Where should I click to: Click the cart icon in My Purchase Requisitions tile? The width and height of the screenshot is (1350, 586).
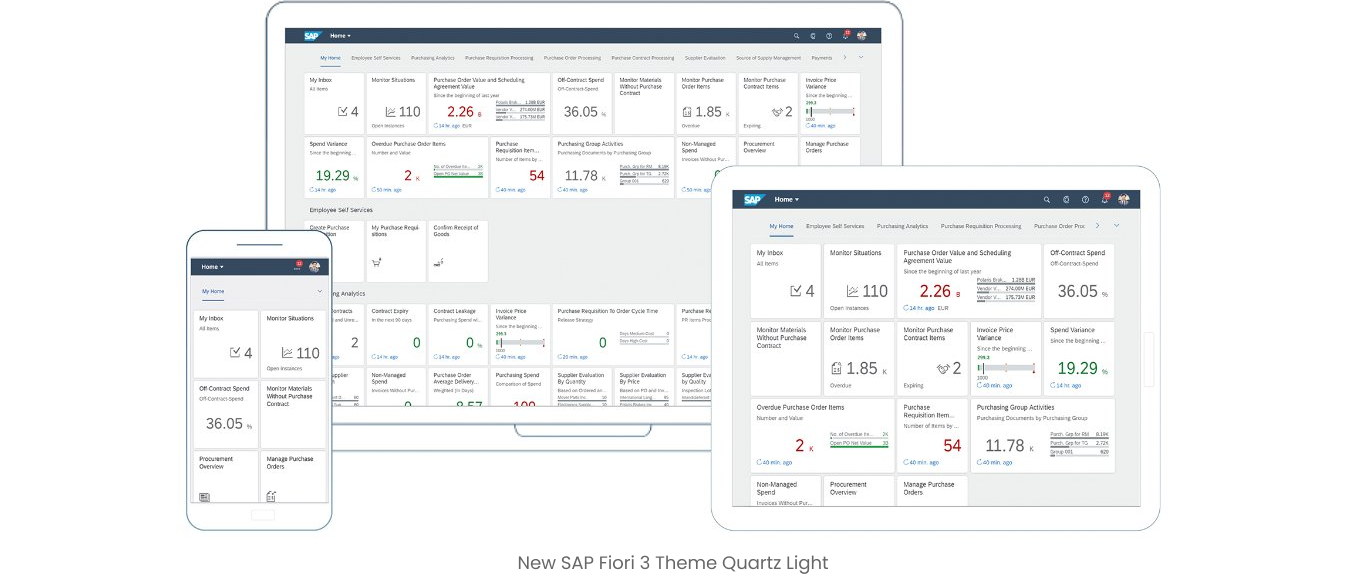coord(376,263)
